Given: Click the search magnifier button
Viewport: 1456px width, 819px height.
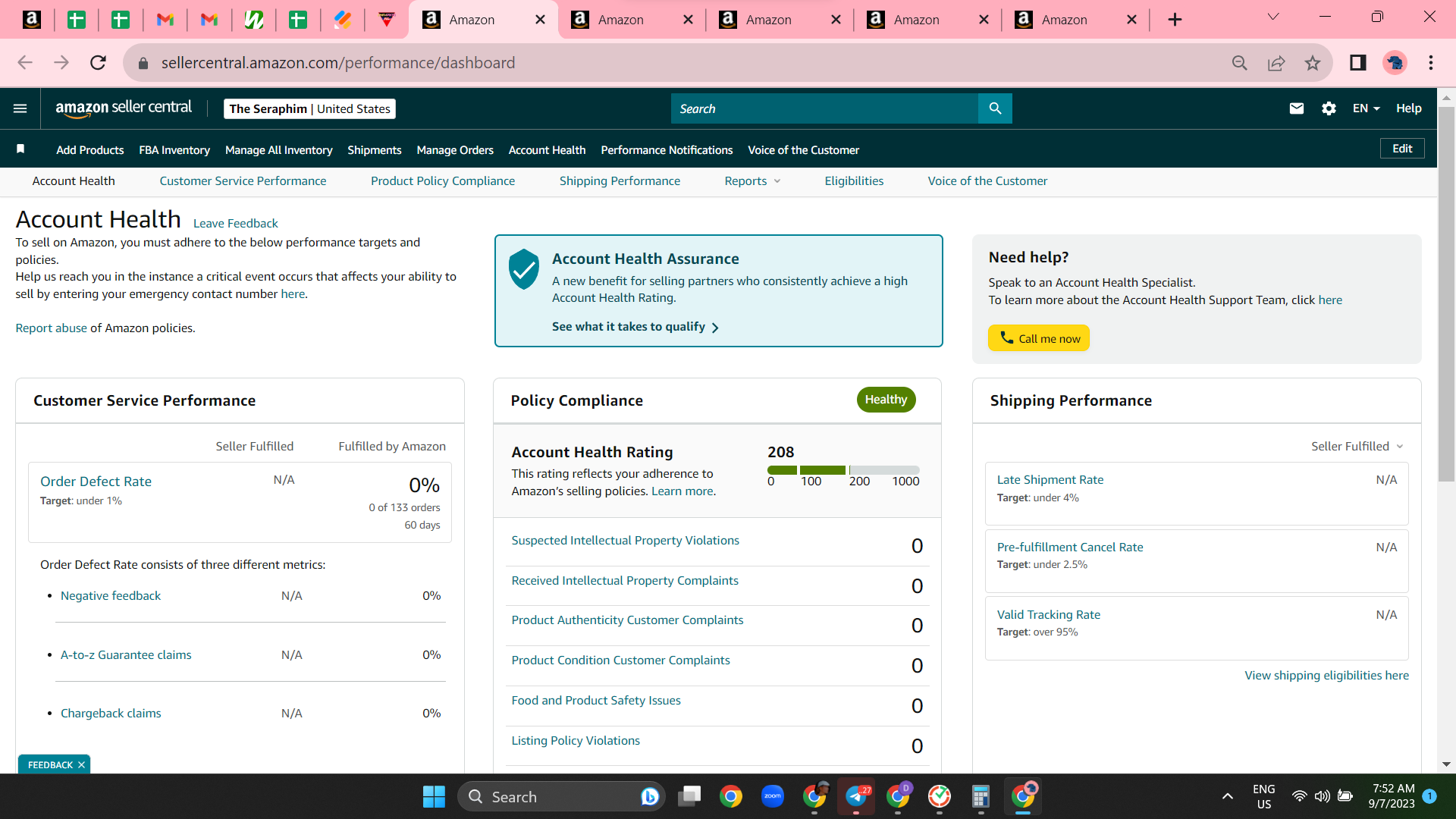Looking at the screenshot, I should [995, 108].
